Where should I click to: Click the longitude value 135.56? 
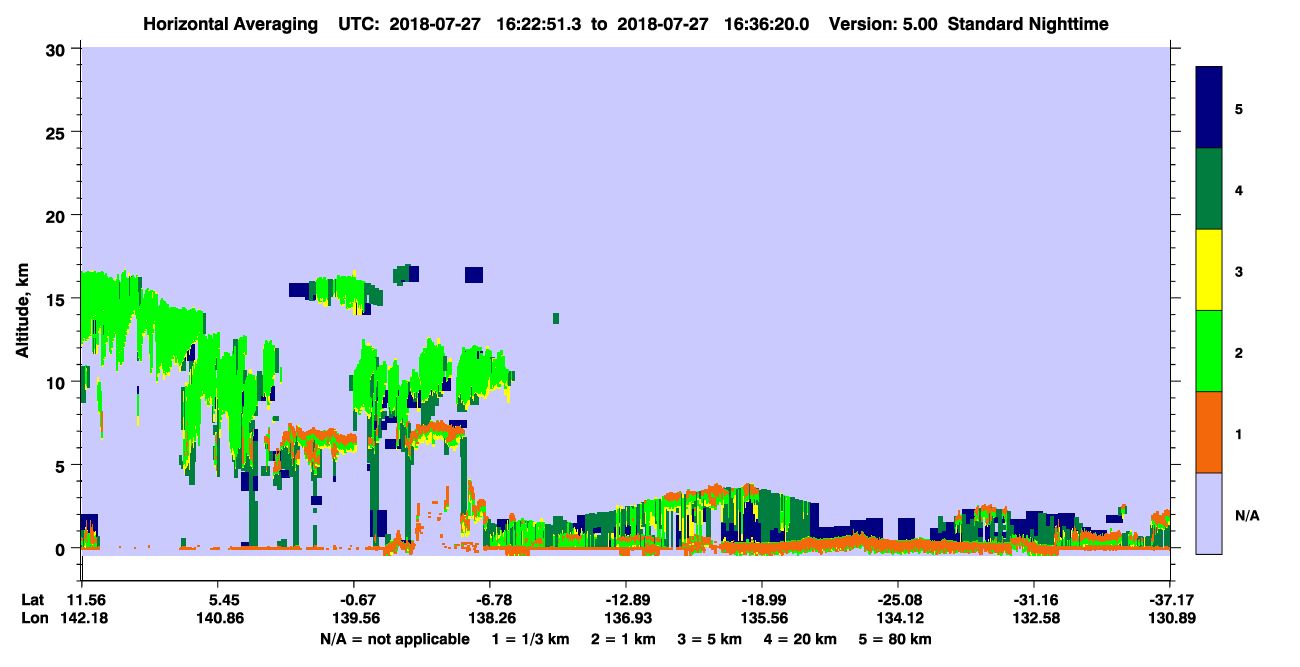(x=762, y=618)
